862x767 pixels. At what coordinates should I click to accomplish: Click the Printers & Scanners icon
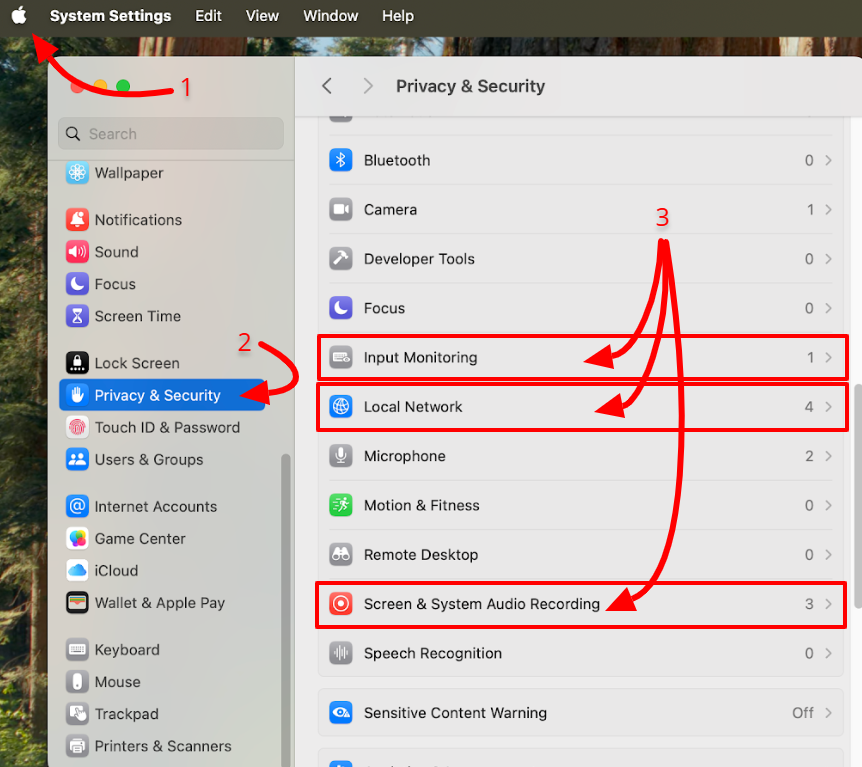point(77,746)
